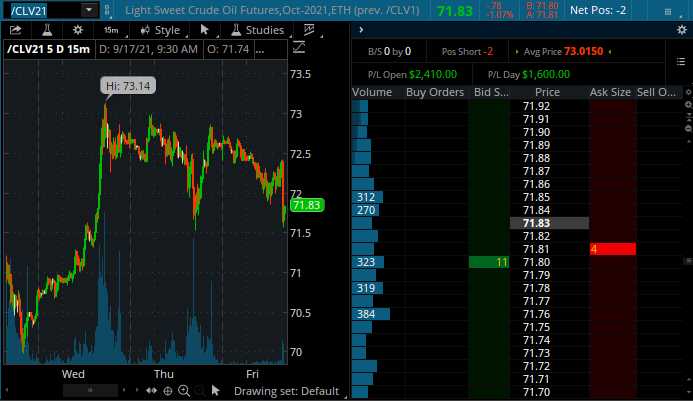Expand the Style menu

click(x=160, y=30)
